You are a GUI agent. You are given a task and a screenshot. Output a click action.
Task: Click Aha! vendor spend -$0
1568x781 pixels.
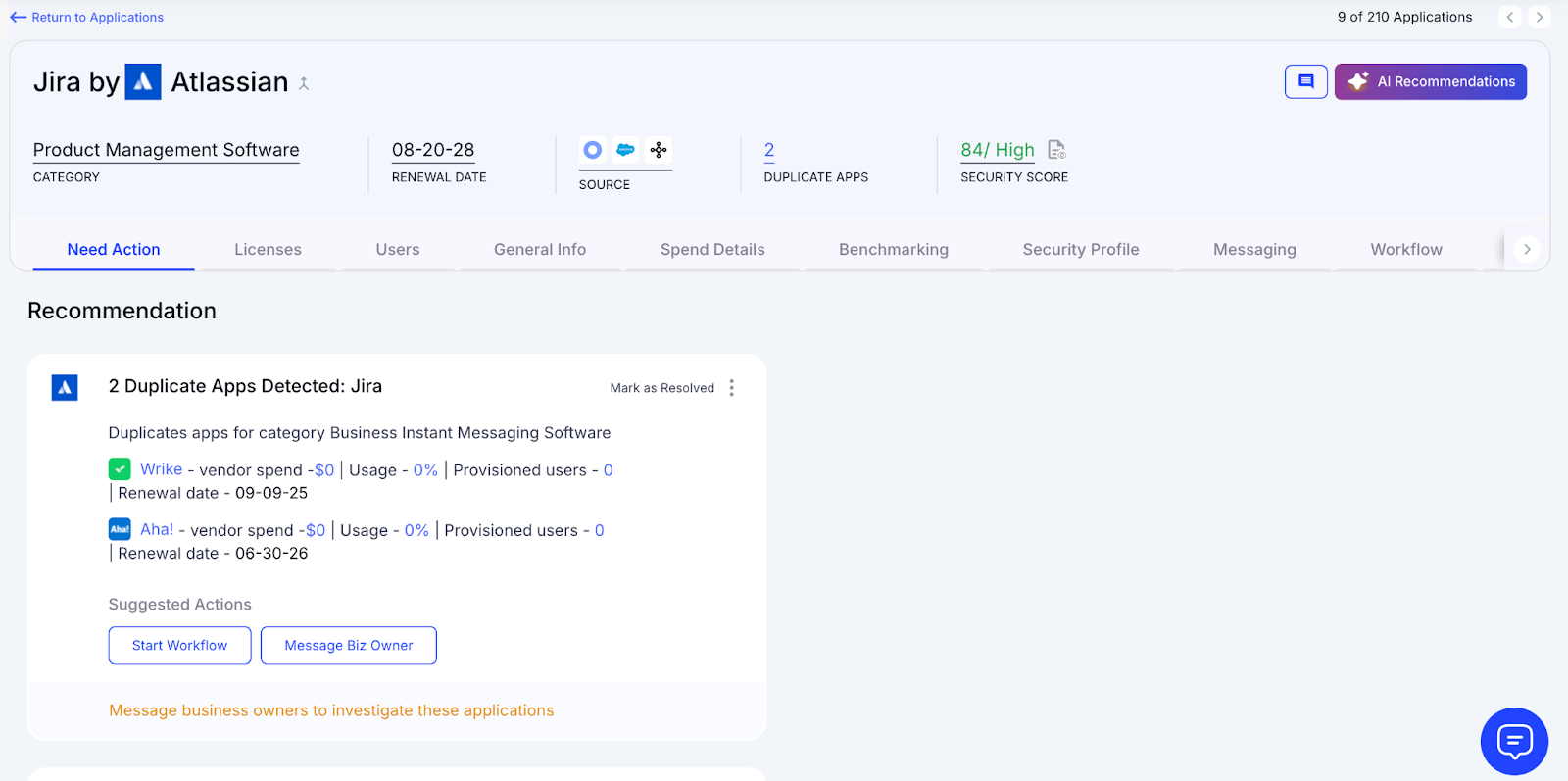click(314, 530)
